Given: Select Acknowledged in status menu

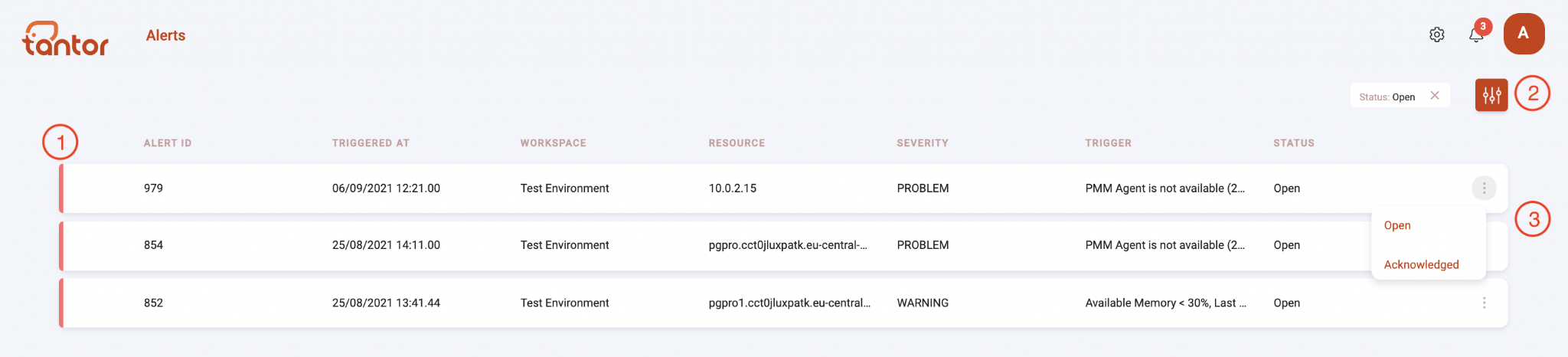Looking at the screenshot, I should pos(1421,264).
